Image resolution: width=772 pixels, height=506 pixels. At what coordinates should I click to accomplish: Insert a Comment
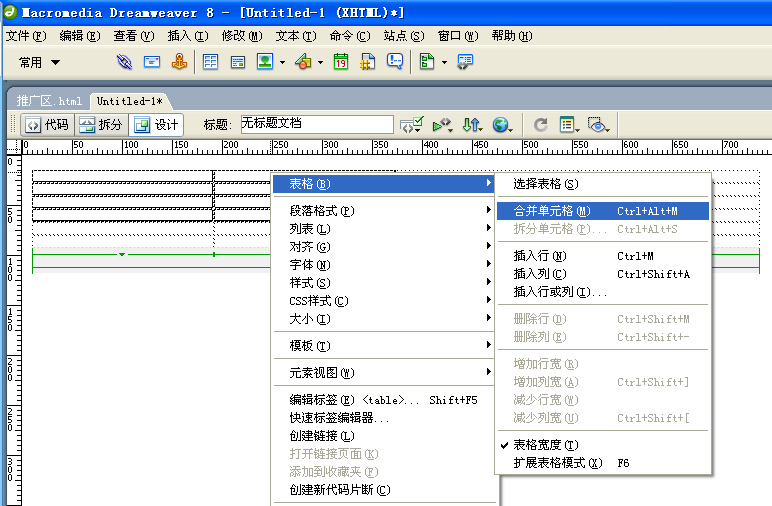[x=395, y=62]
